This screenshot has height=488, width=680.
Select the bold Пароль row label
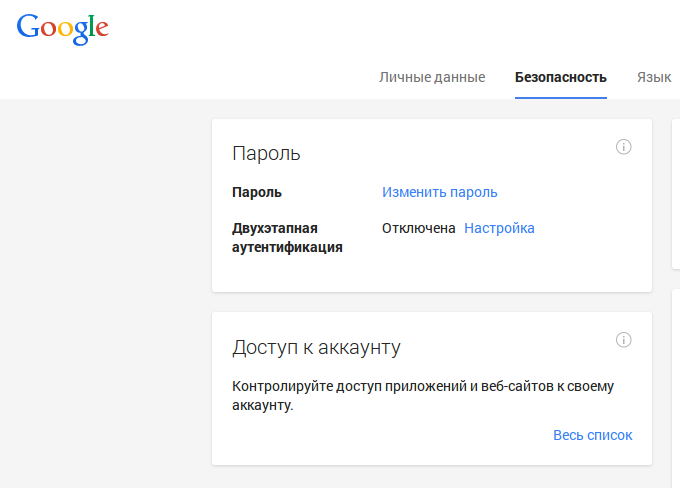[x=257, y=192]
